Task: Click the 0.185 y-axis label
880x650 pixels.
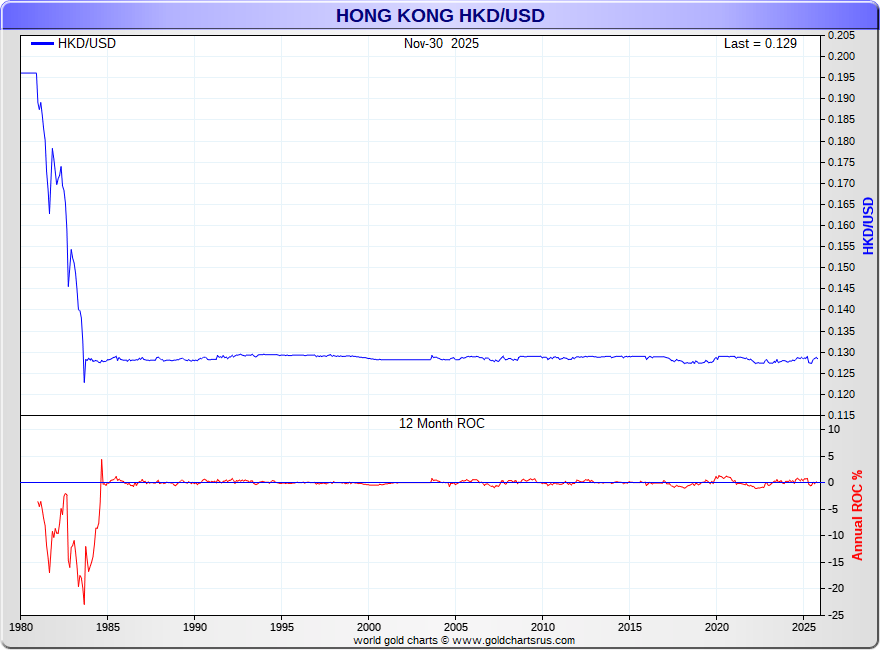Action: (841, 120)
